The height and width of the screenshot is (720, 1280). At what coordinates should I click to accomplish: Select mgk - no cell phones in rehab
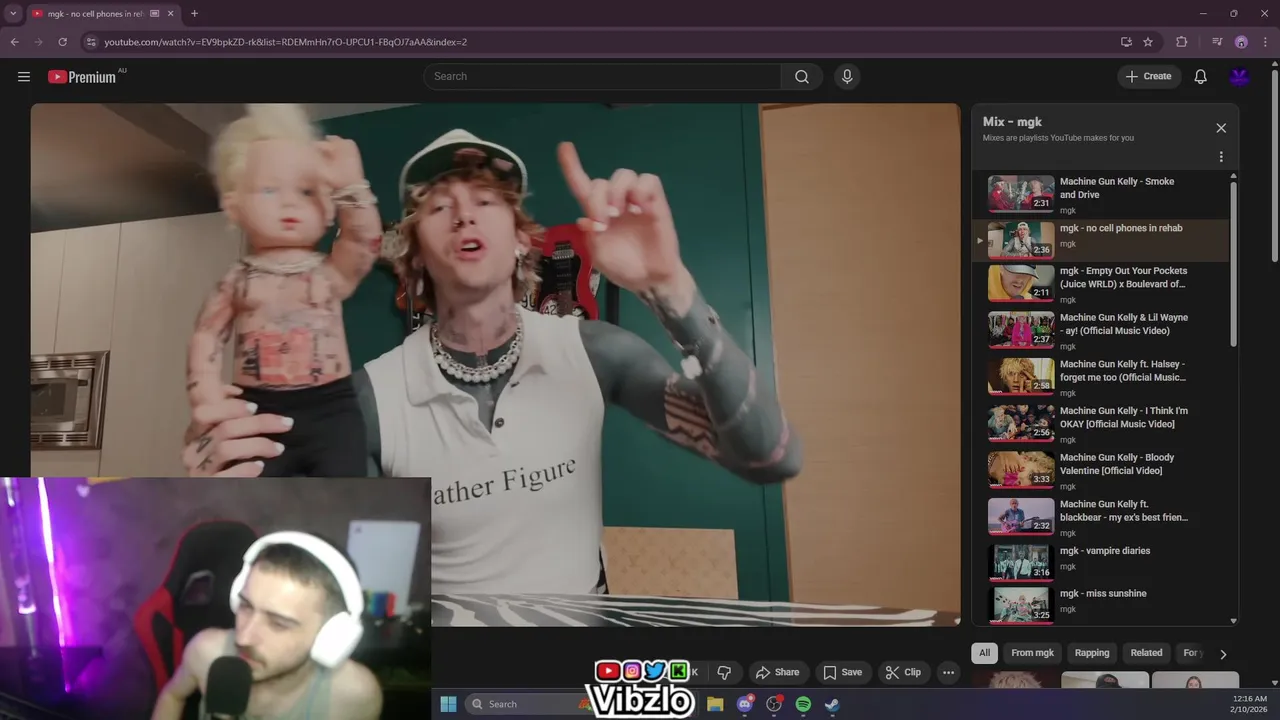tap(1100, 241)
